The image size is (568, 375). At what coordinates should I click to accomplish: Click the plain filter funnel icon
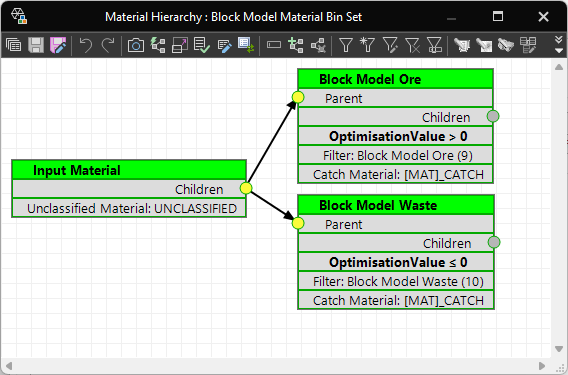click(346, 46)
